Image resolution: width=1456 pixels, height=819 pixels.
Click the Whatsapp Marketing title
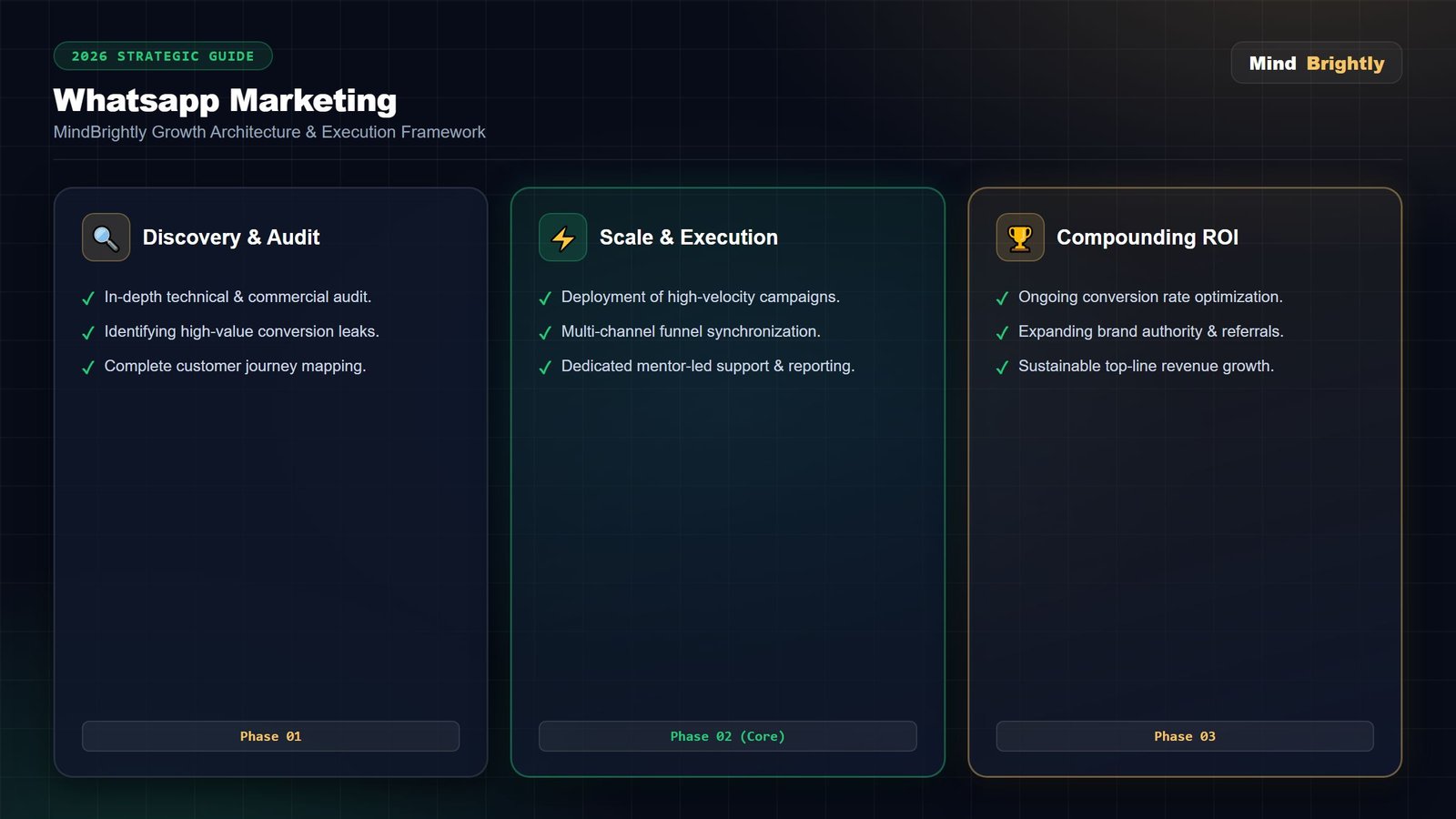point(225,100)
